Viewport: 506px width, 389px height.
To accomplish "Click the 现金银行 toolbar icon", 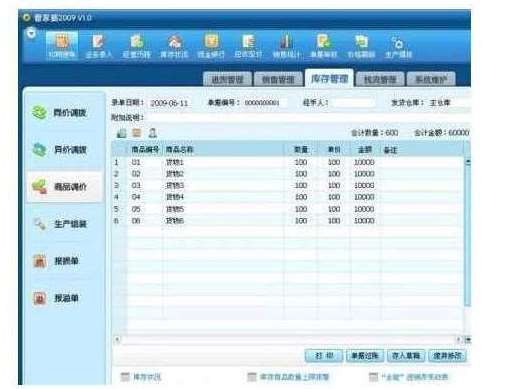I will click(211, 46).
